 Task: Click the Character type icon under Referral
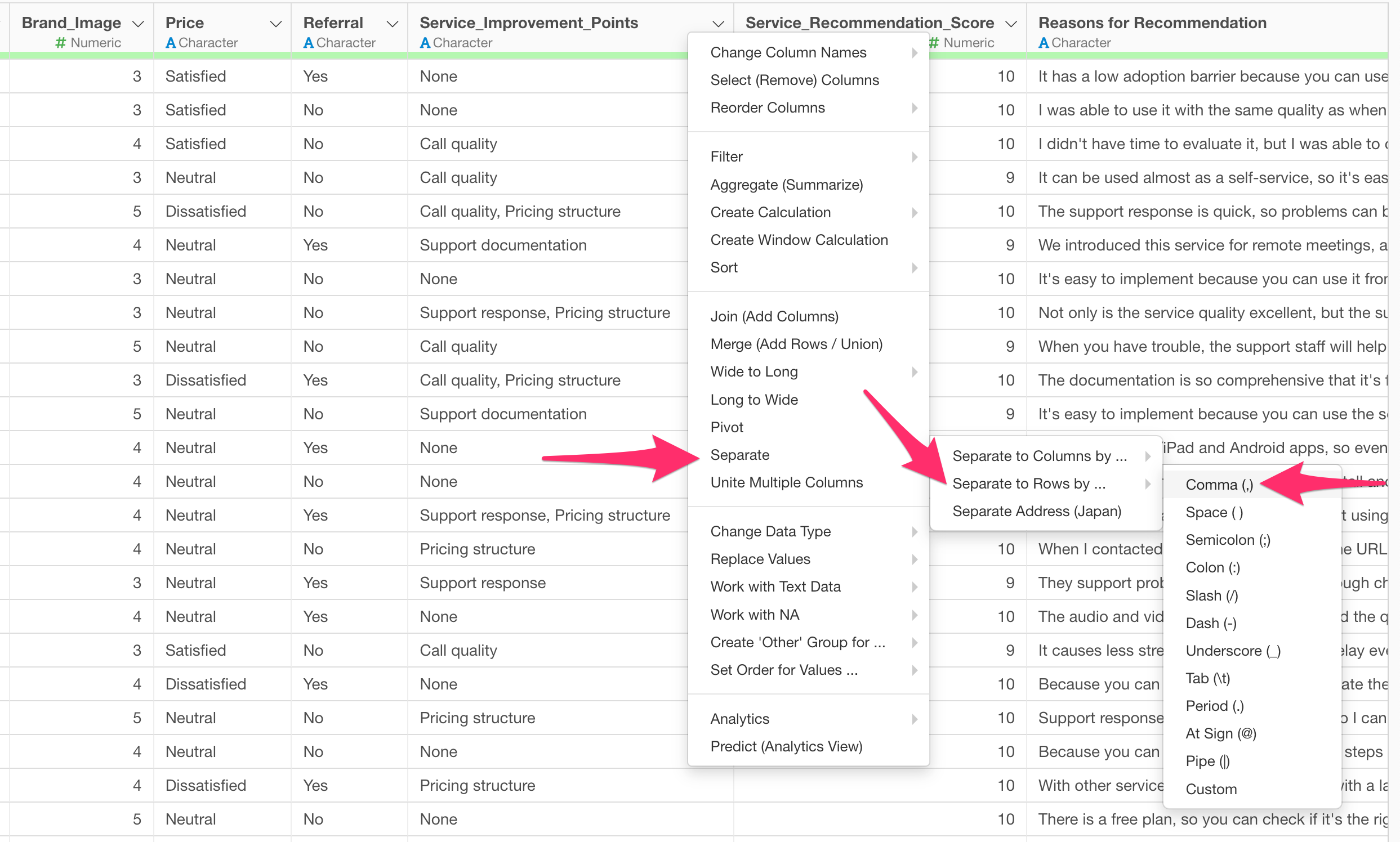coord(308,43)
